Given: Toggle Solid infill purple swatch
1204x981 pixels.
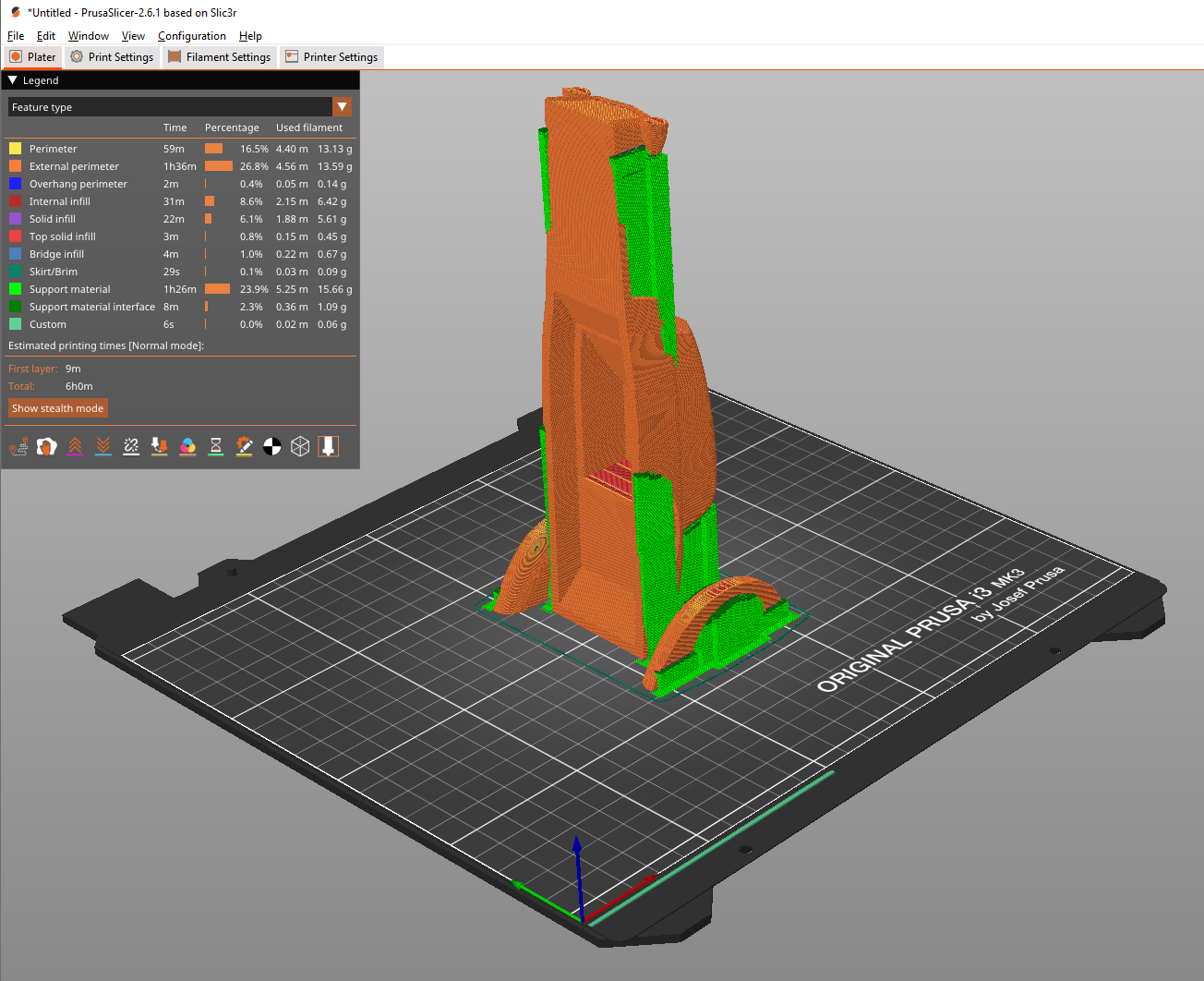Looking at the screenshot, I should point(15,219).
